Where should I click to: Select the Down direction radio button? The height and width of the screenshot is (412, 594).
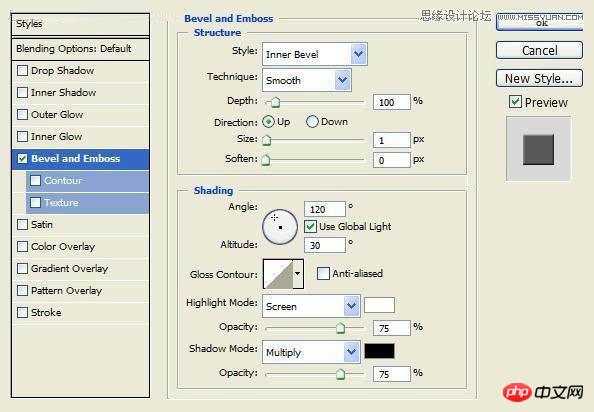(312, 122)
